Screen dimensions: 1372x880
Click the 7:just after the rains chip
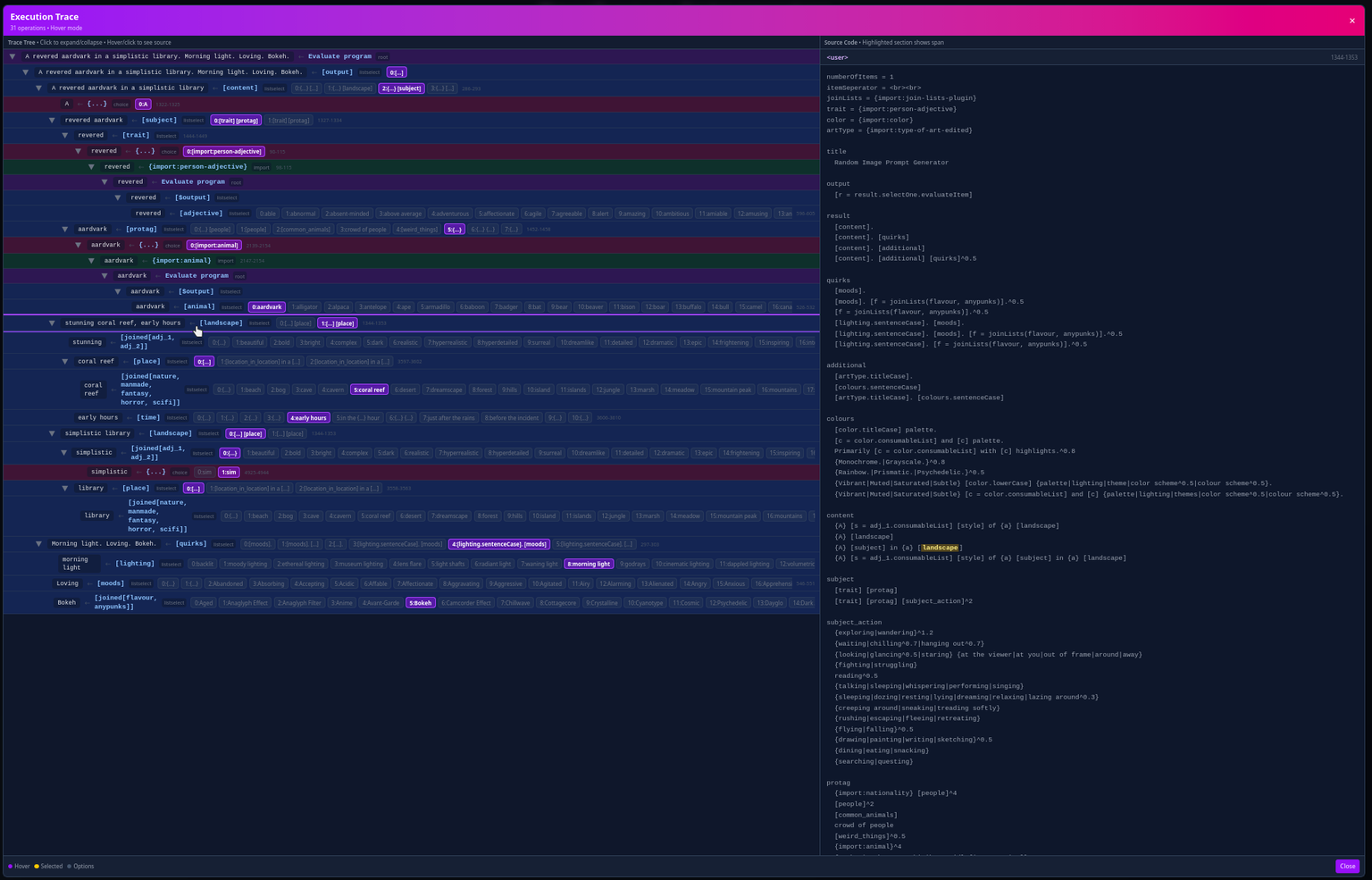click(x=449, y=418)
